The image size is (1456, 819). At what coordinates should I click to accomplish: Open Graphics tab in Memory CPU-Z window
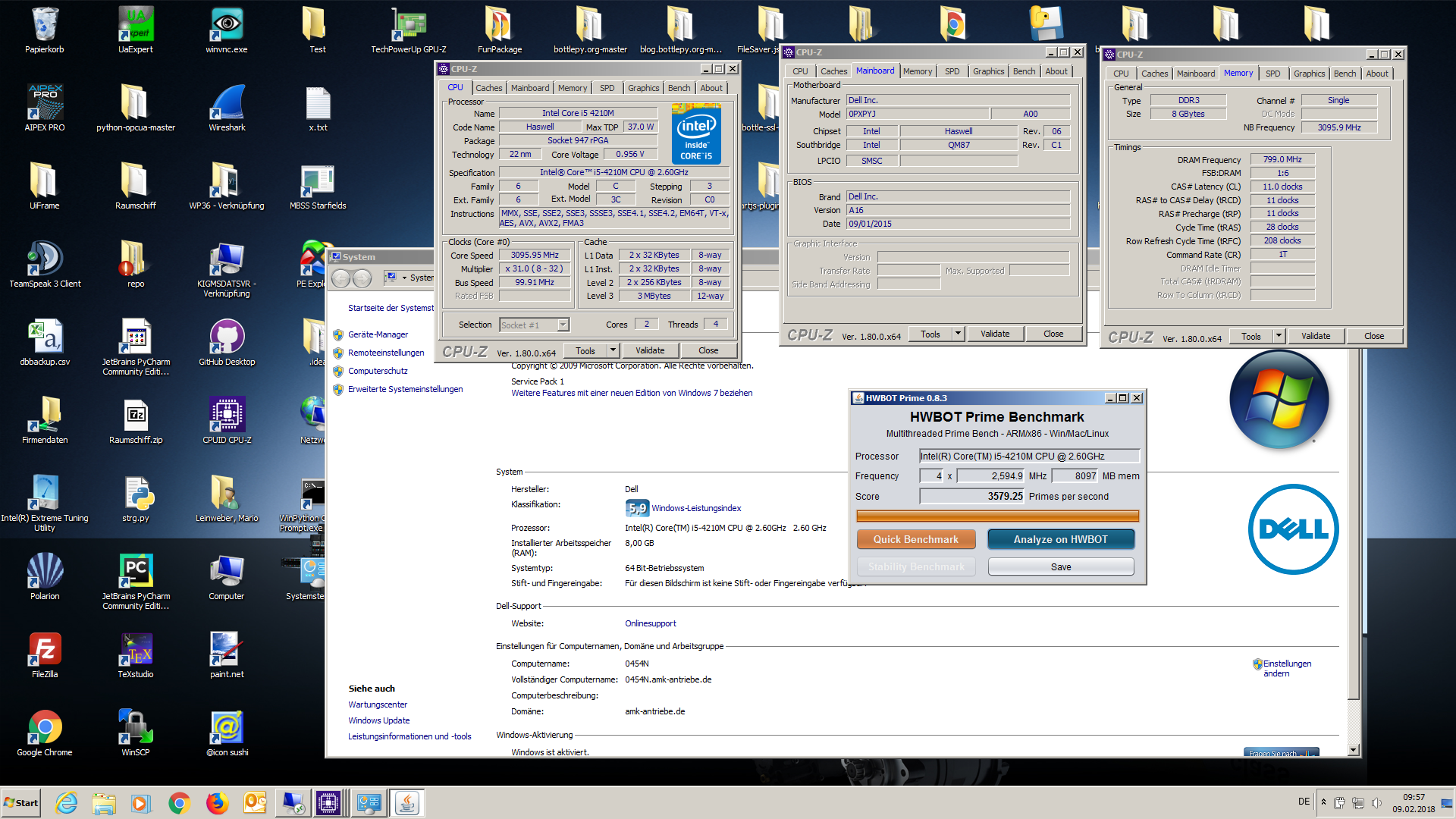1309,74
